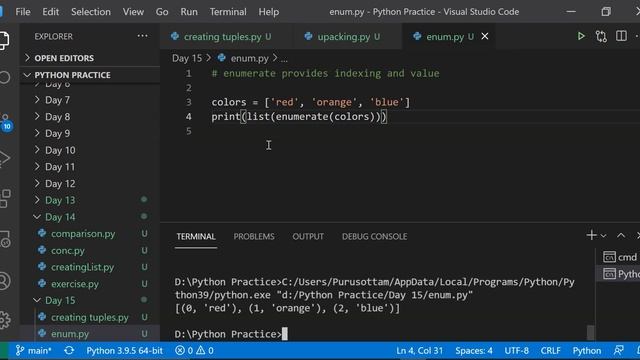Open changes compare icon in editor toolbar
Image resolution: width=640 pixels, height=360 pixels.
[601, 36]
